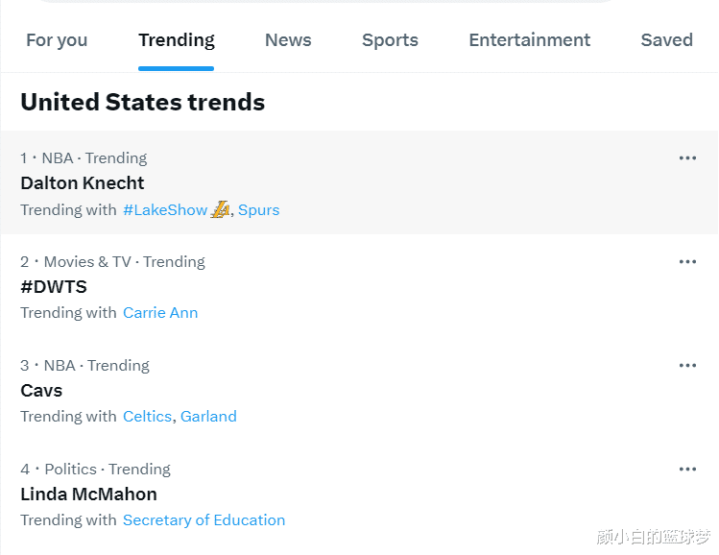Screen dimensions: 719x555
Task: Open more options for Dalton Knecht trend
Action: 687,158
